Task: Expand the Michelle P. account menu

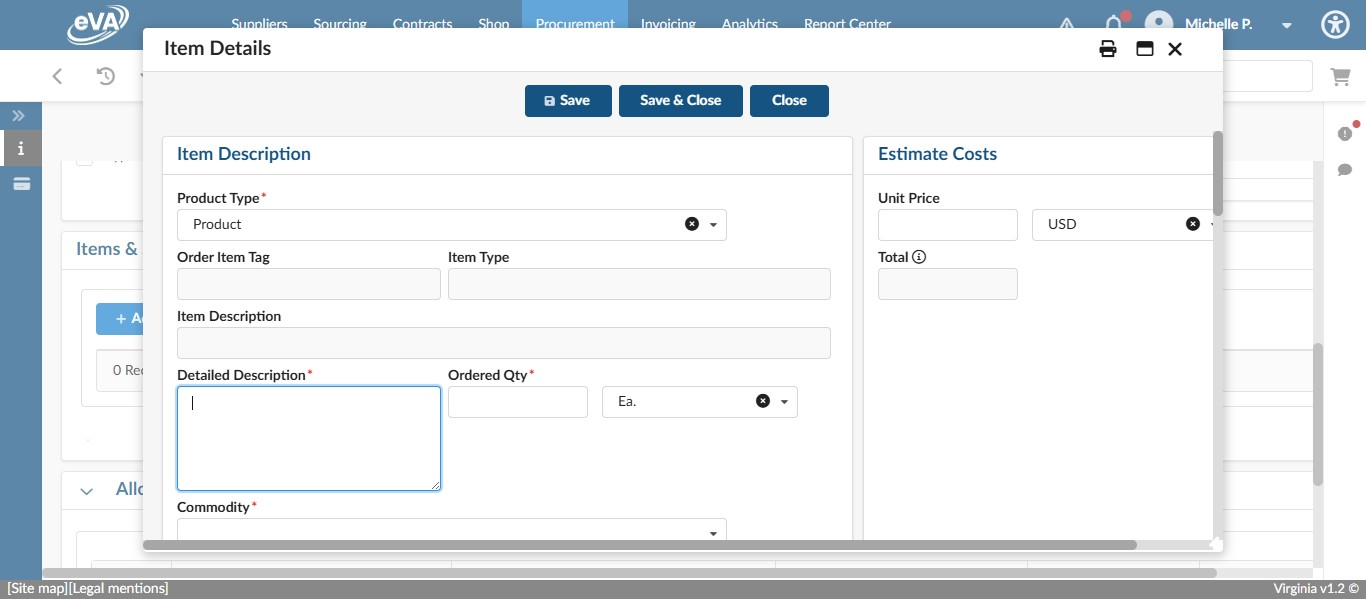Action: tap(1286, 25)
